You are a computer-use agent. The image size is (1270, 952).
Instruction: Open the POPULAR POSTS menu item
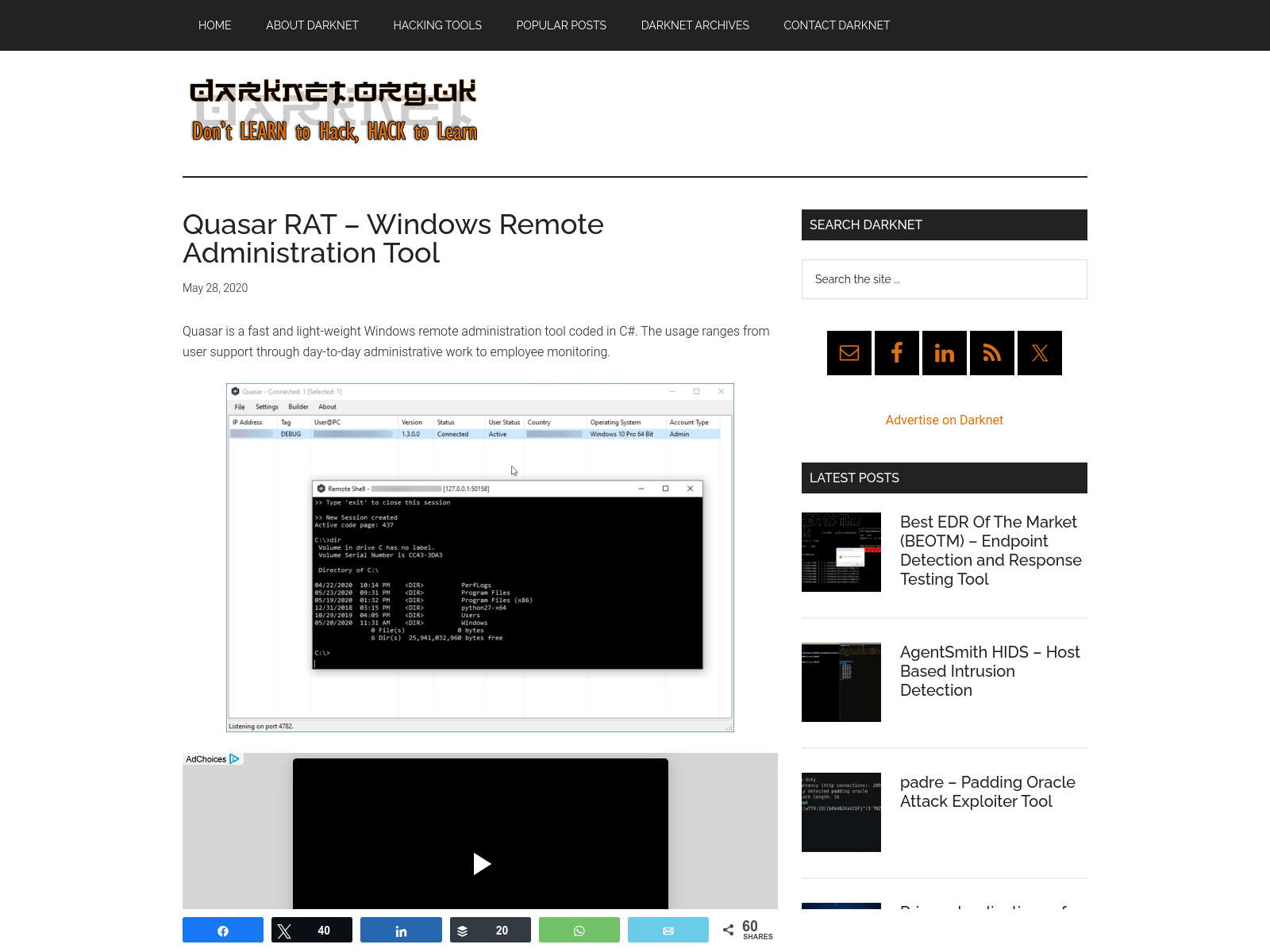pos(561,25)
